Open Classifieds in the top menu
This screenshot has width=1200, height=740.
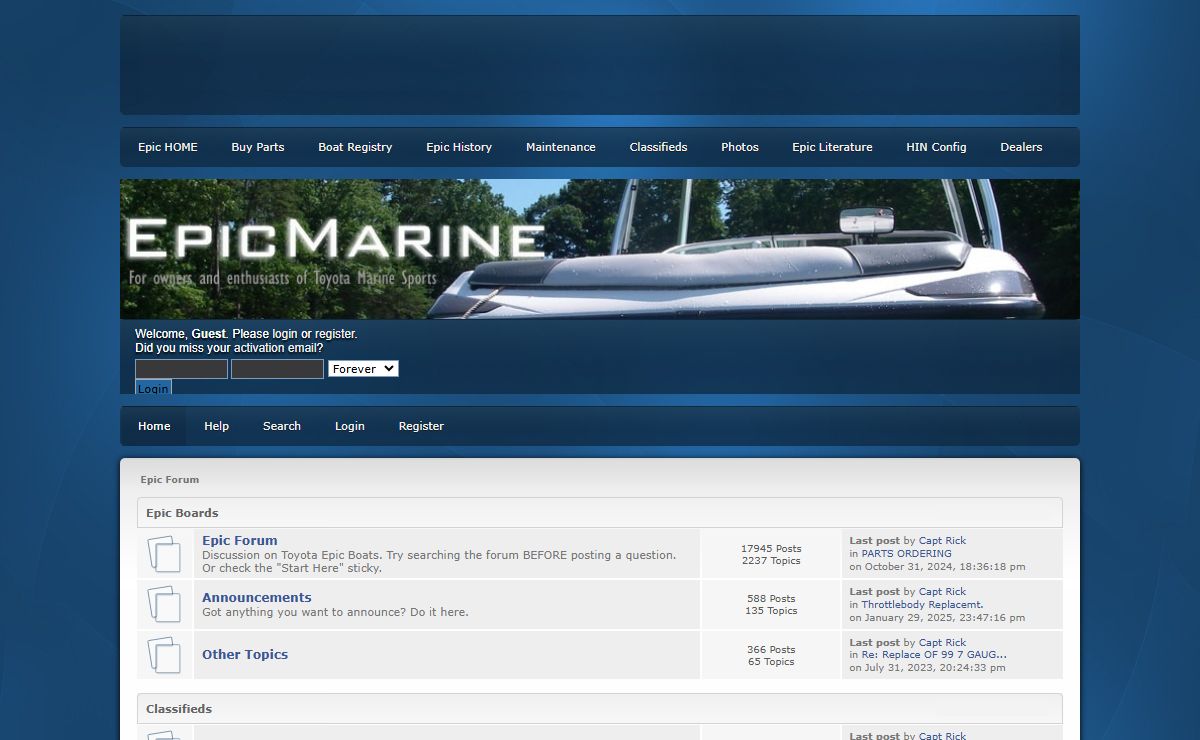coord(658,147)
